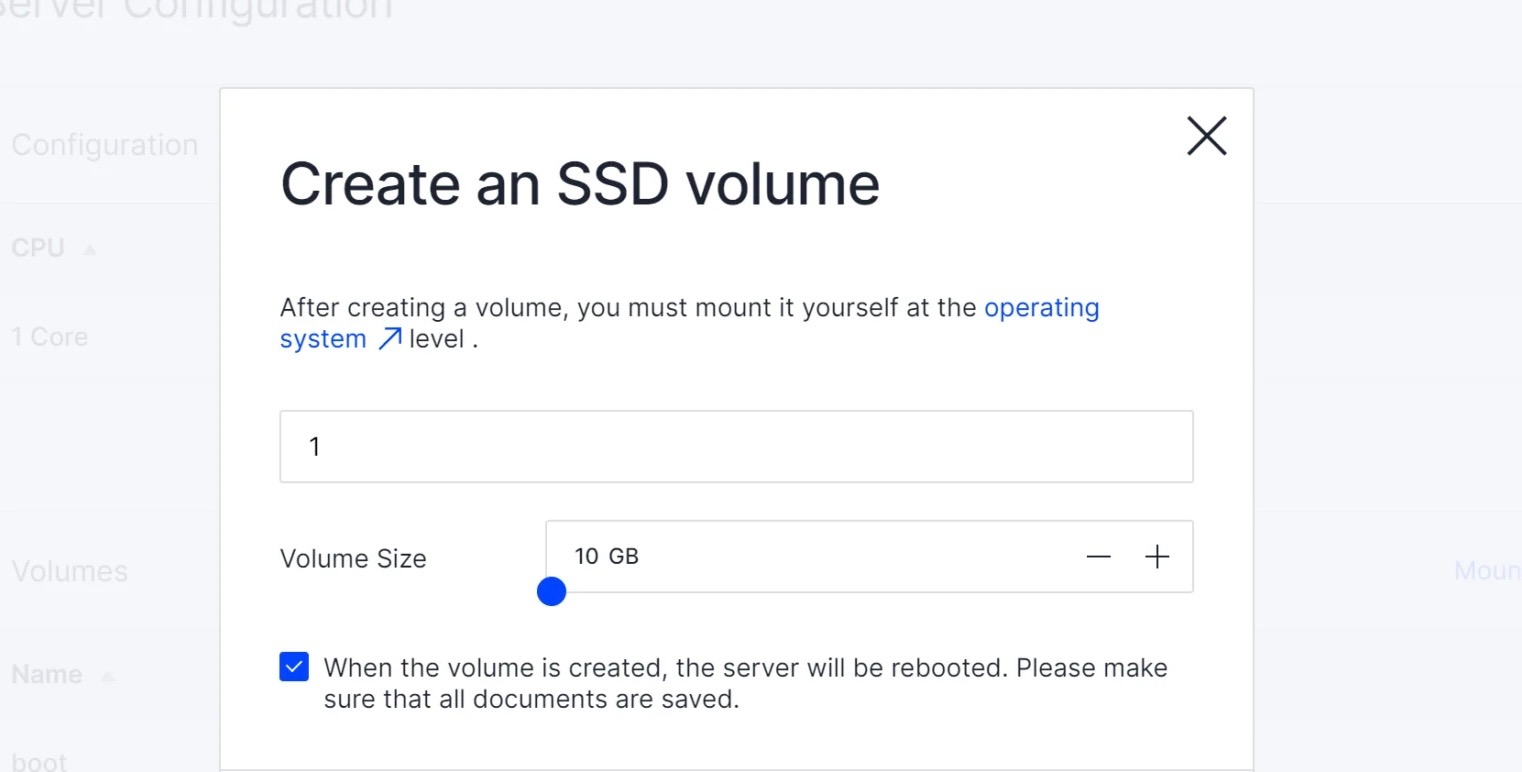1522x772 pixels.
Task: Click the "Volume Size" label
Action: [x=353, y=558]
